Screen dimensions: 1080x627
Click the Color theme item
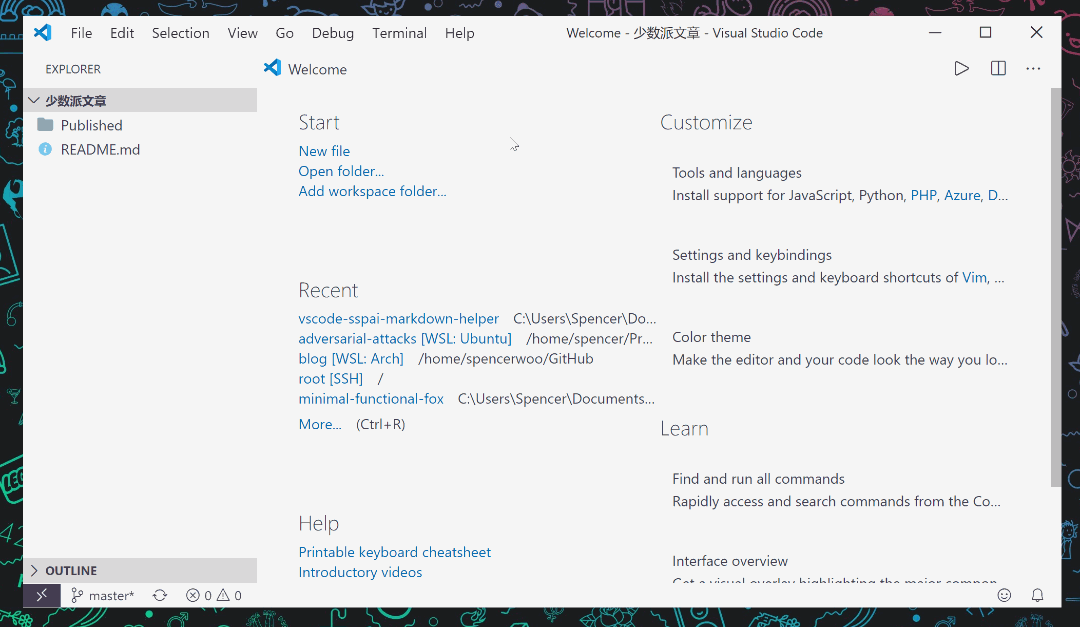coord(712,337)
